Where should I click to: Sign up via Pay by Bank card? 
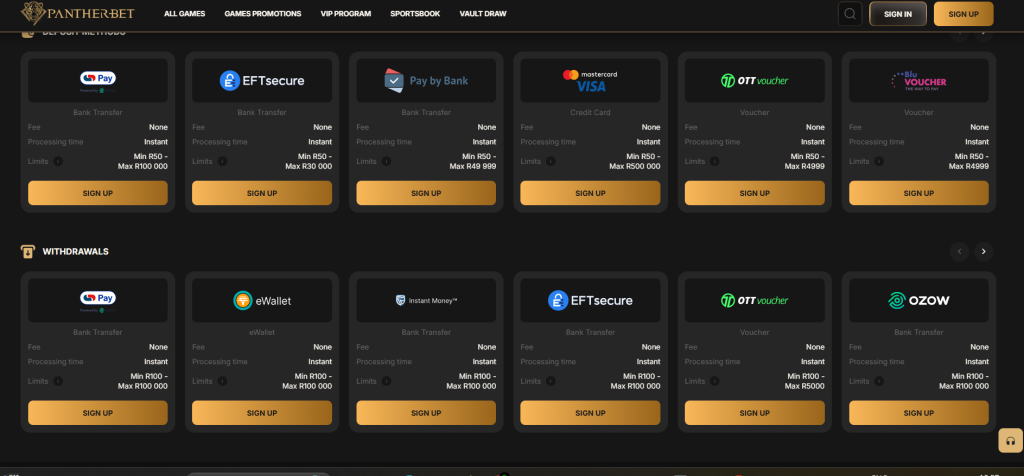426,193
